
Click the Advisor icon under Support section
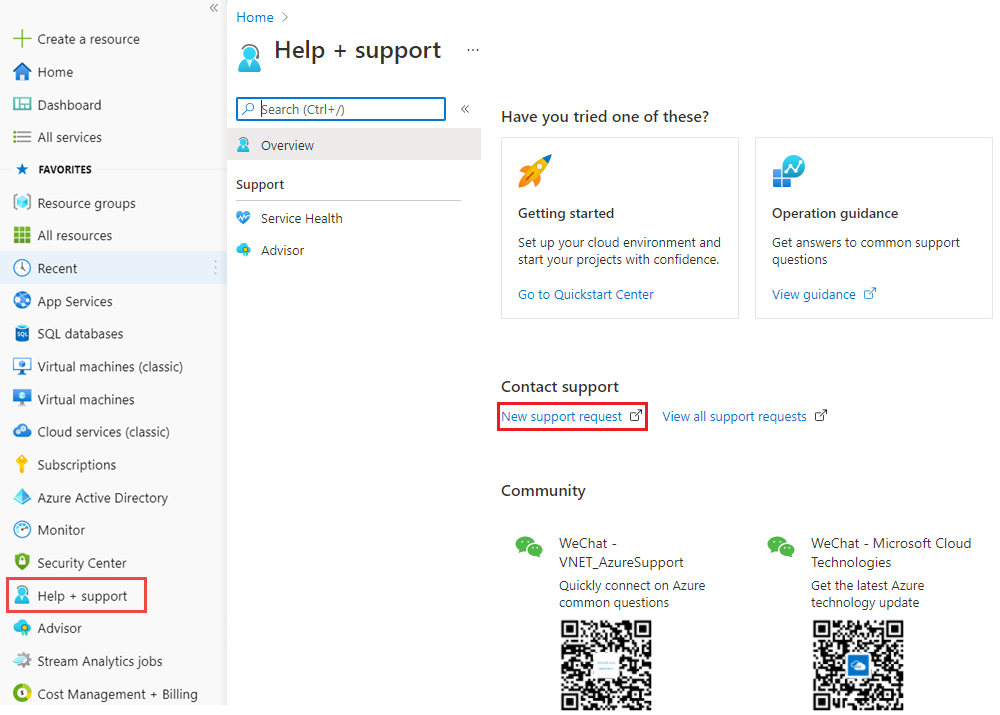(x=243, y=249)
